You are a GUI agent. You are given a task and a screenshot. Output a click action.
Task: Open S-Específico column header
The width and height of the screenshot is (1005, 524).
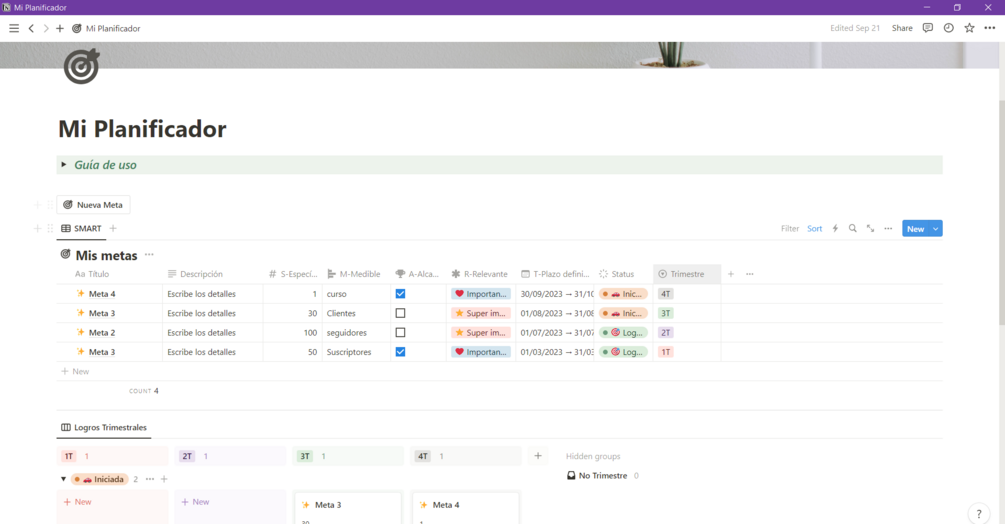293,274
